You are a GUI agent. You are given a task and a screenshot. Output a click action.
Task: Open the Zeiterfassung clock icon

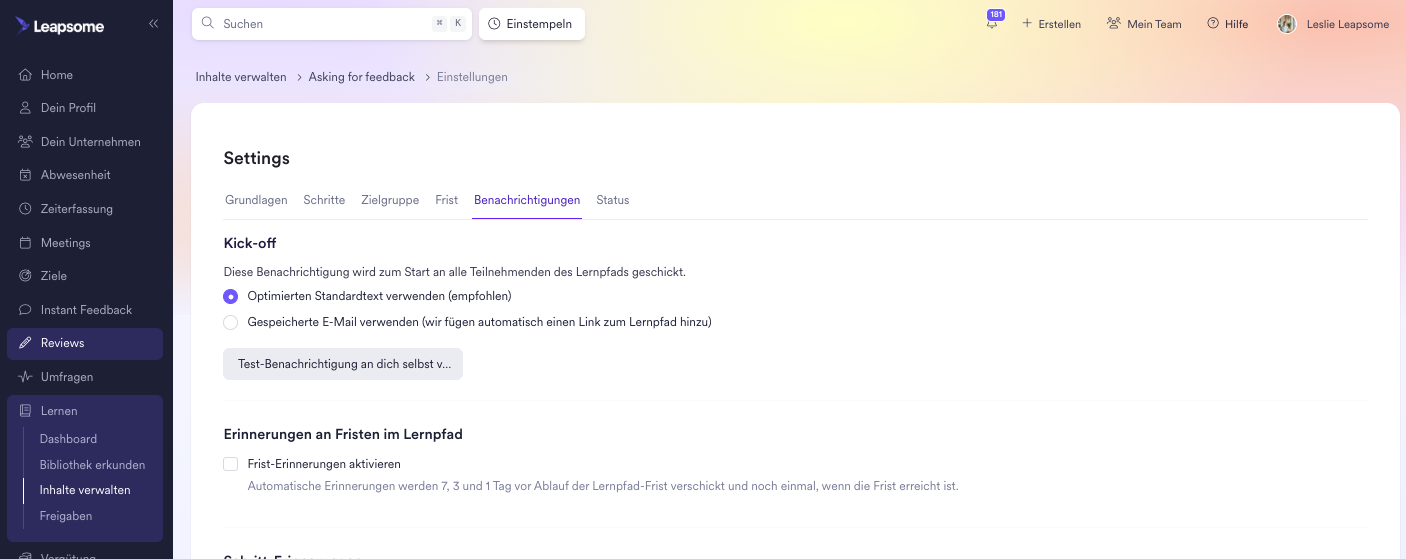click(x=26, y=209)
